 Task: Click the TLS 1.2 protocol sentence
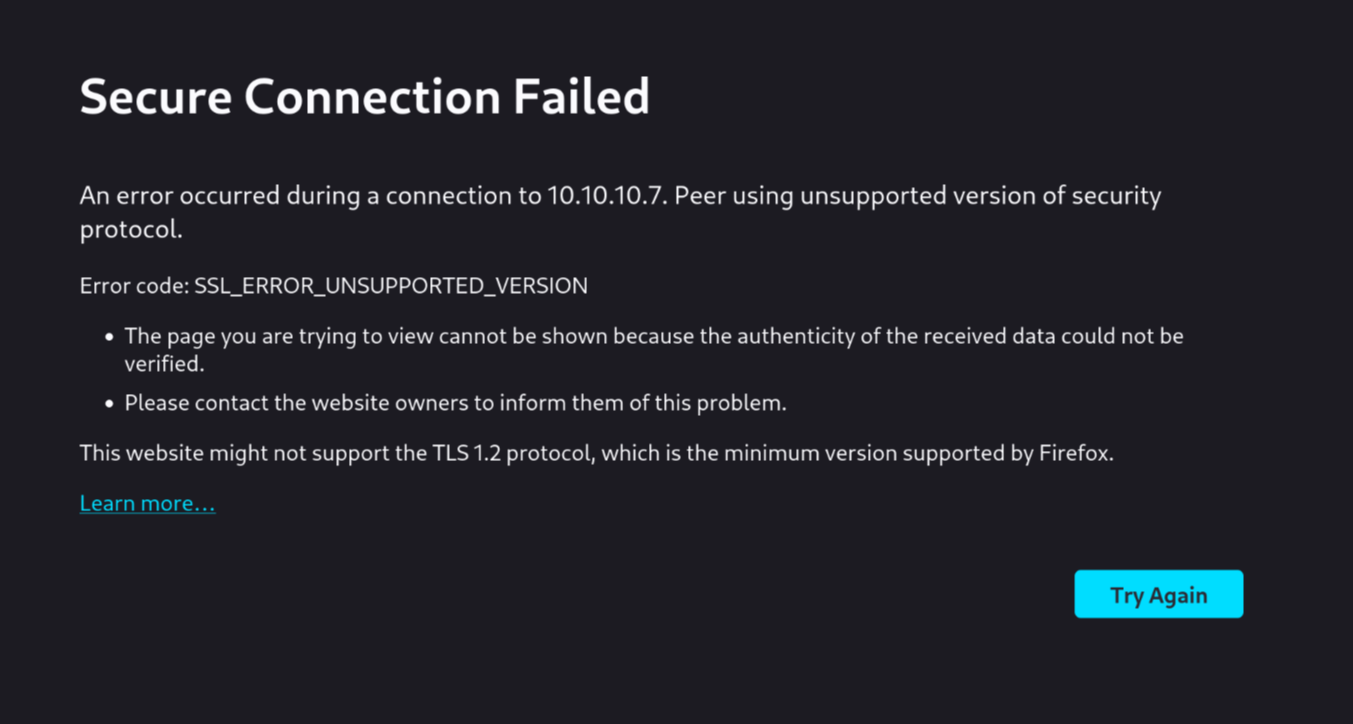point(596,454)
